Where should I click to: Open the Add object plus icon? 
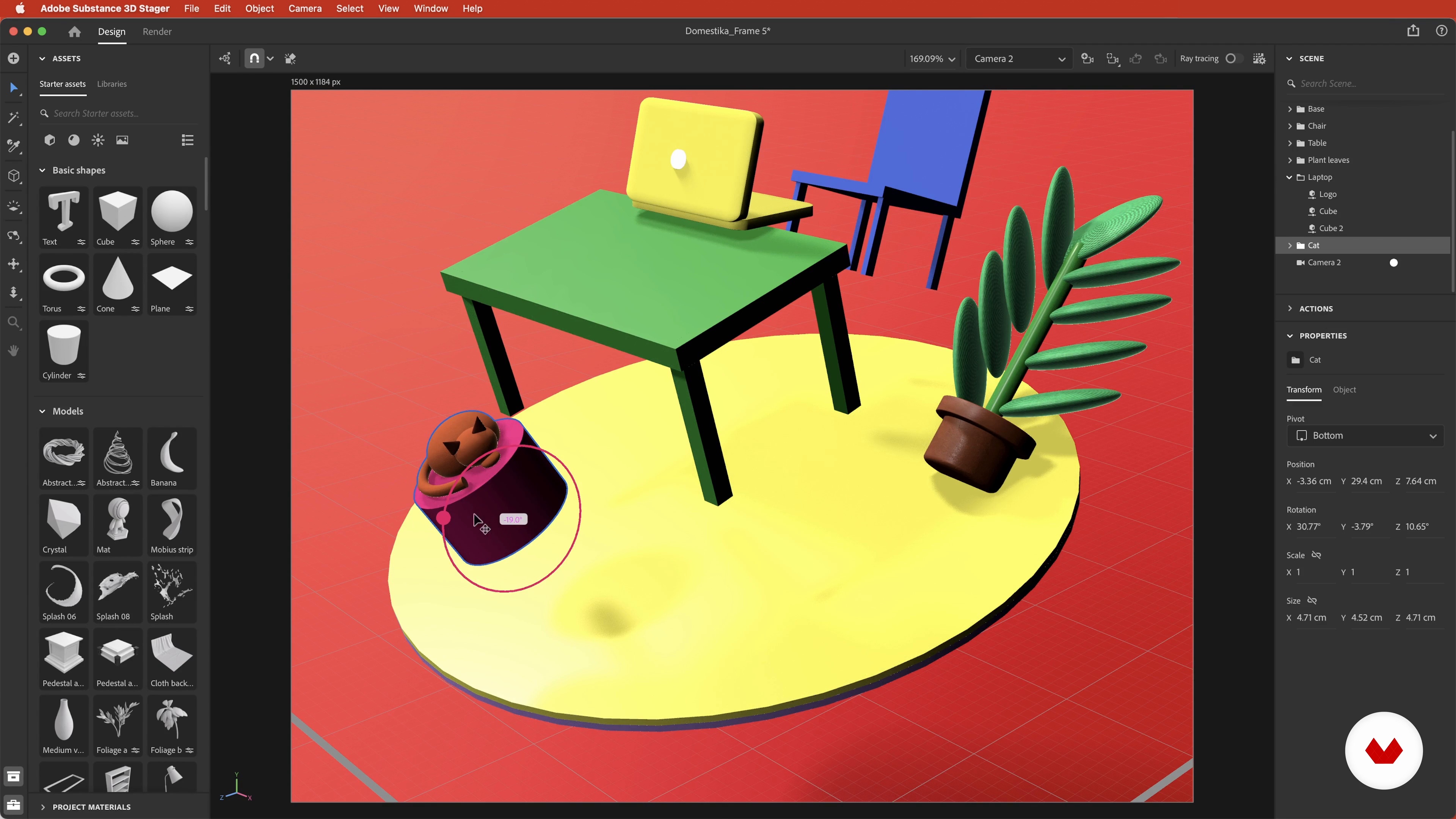(x=14, y=58)
